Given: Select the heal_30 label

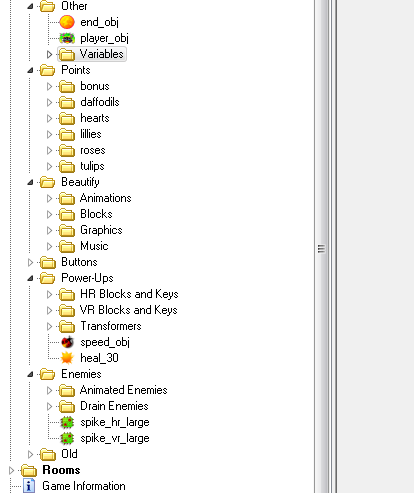Looking at the screenshot, I should pos(99,358).
